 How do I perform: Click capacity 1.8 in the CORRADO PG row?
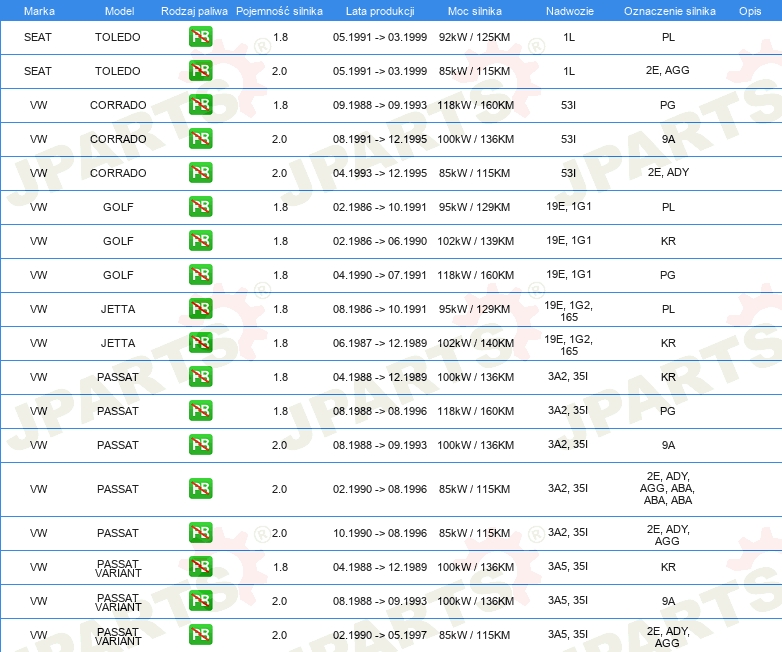tap(280, 105)
